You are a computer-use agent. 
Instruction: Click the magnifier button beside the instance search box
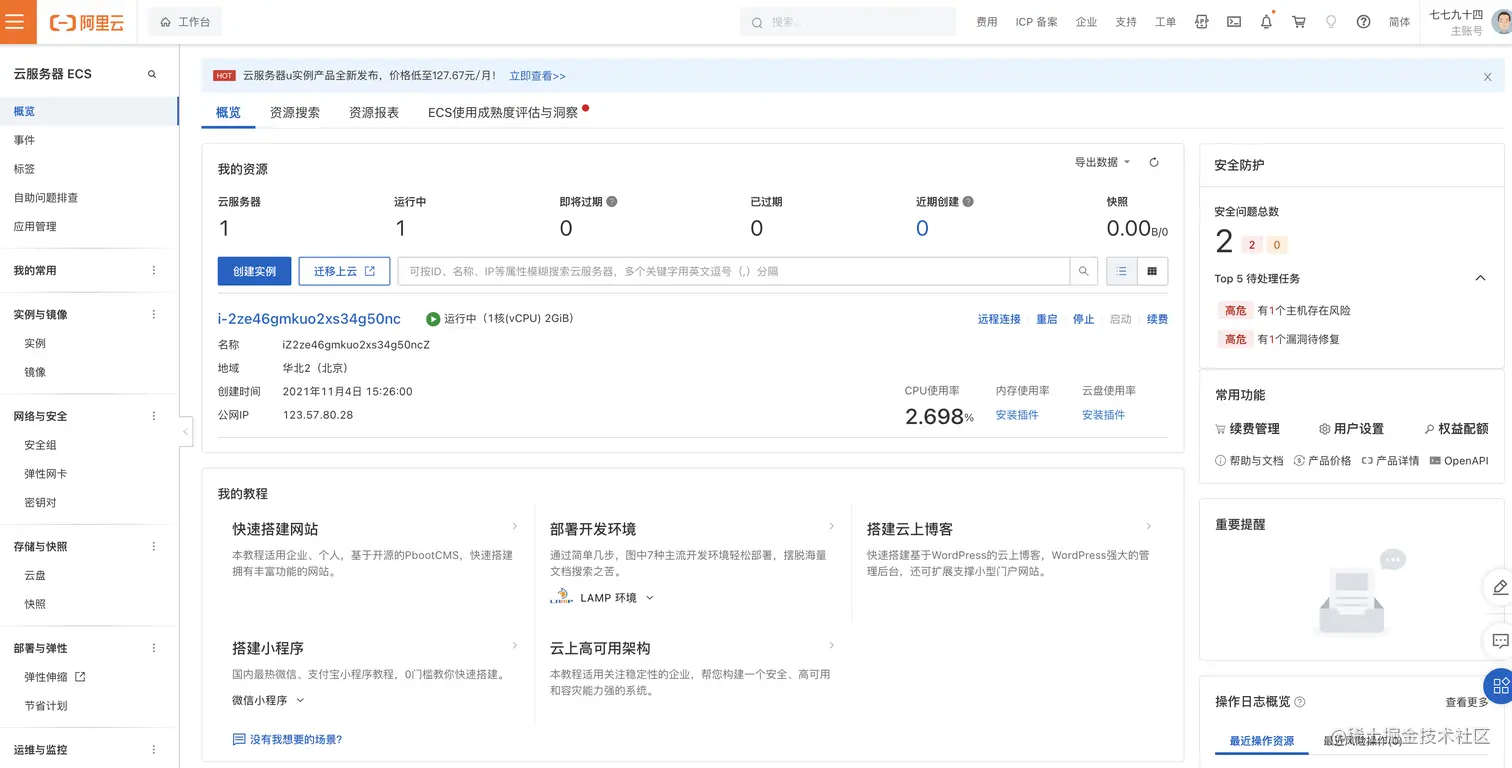[1084, 271]
